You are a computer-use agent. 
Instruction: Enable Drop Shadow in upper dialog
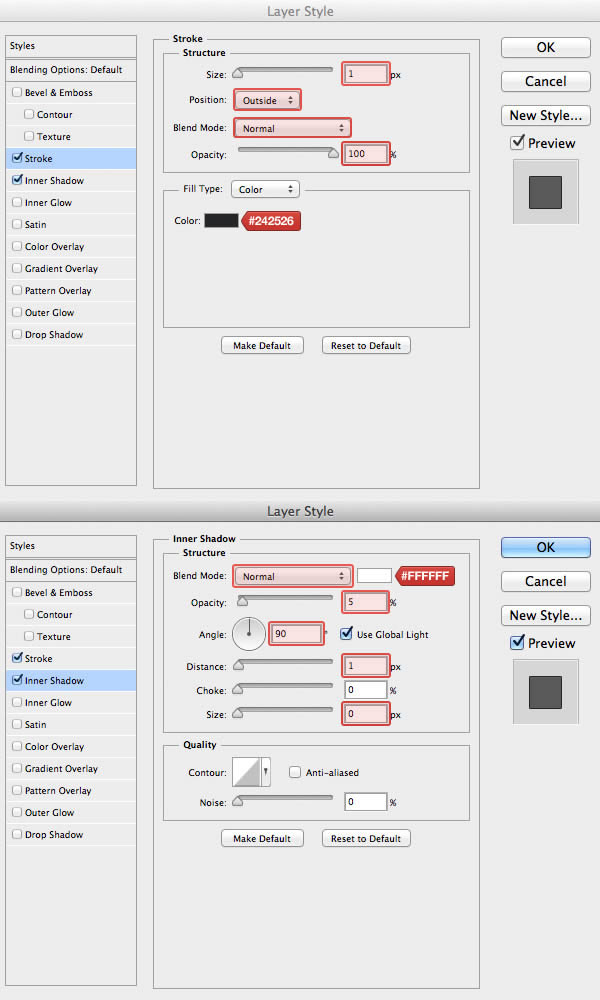click(17, 334)
